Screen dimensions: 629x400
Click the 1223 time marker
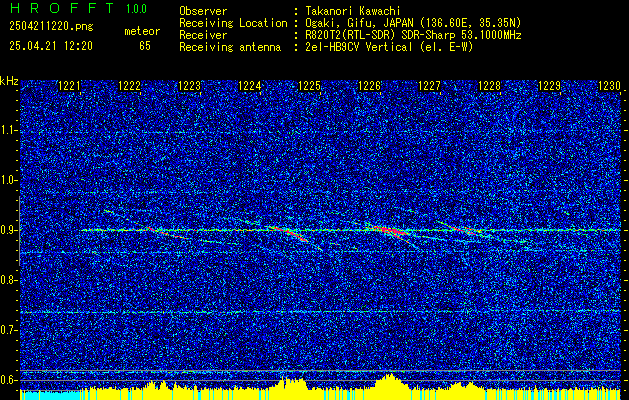click(189, 86)
